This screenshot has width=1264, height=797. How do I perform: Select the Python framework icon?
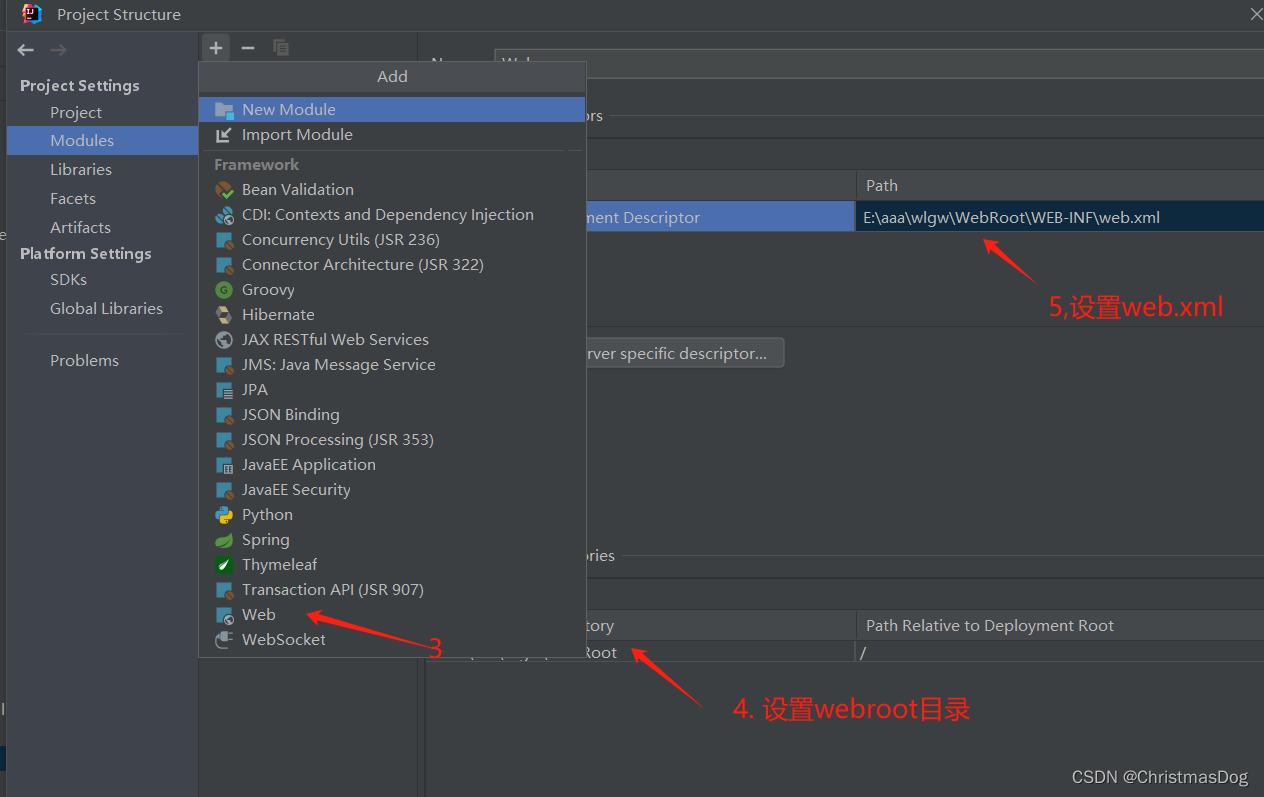click(222, 514)
